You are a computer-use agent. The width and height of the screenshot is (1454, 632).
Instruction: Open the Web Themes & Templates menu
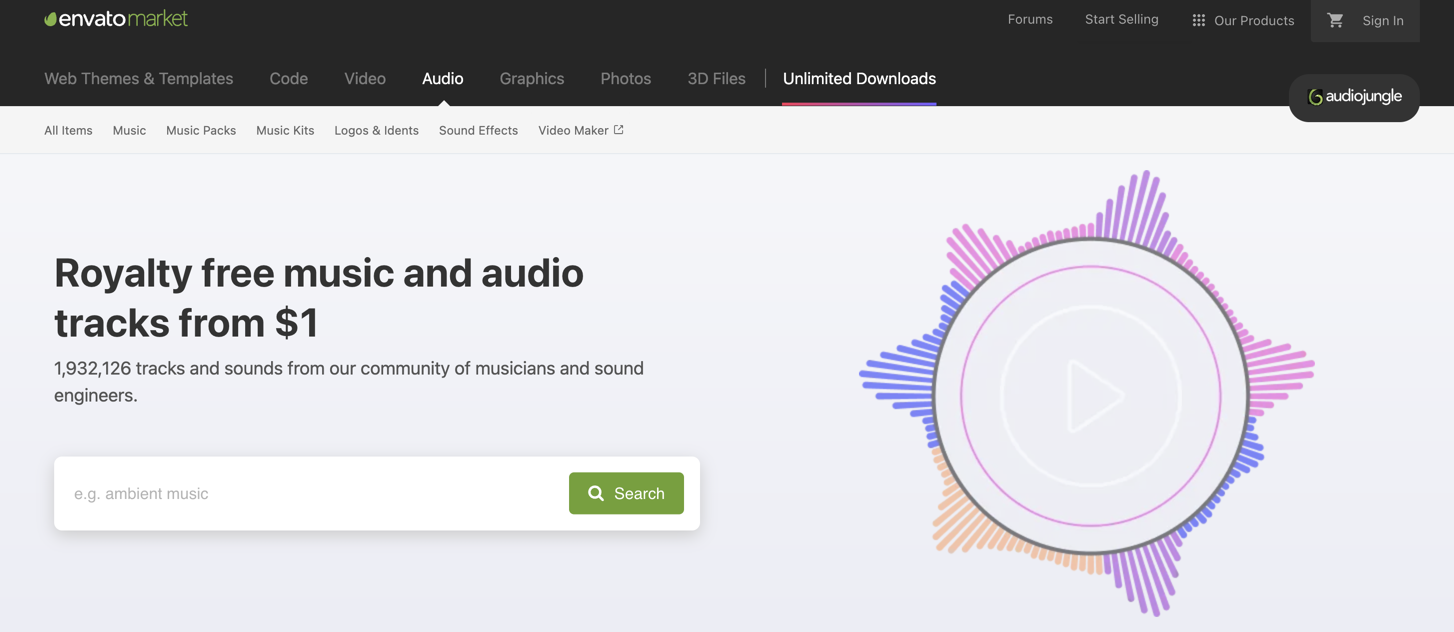138,79
